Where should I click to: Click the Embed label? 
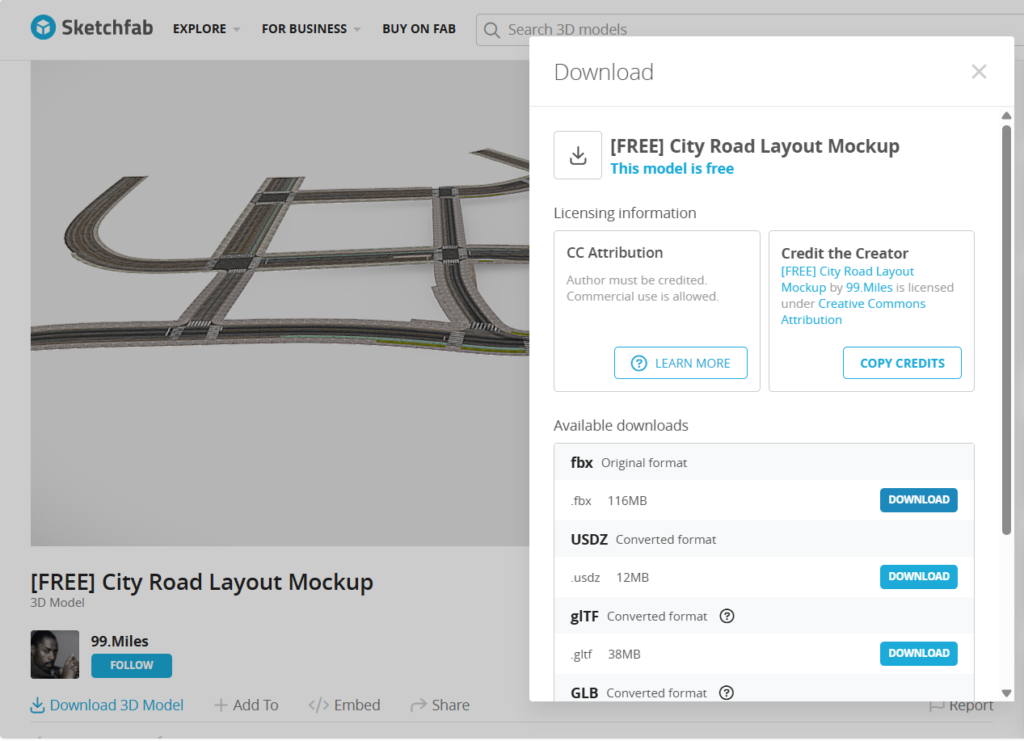(x=357, y=705)
